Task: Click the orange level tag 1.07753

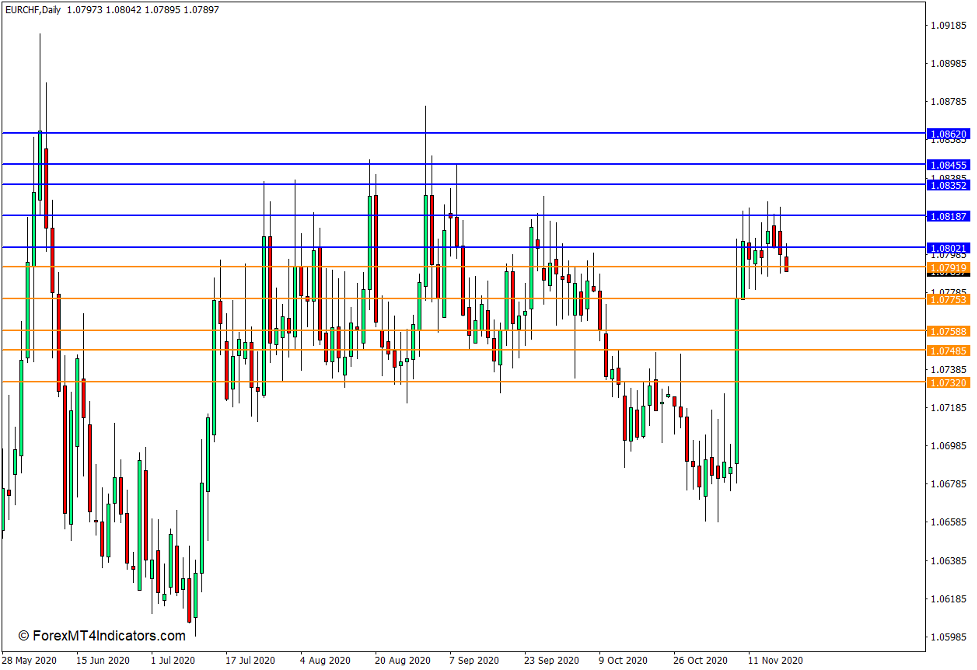Action: (948, 300)
